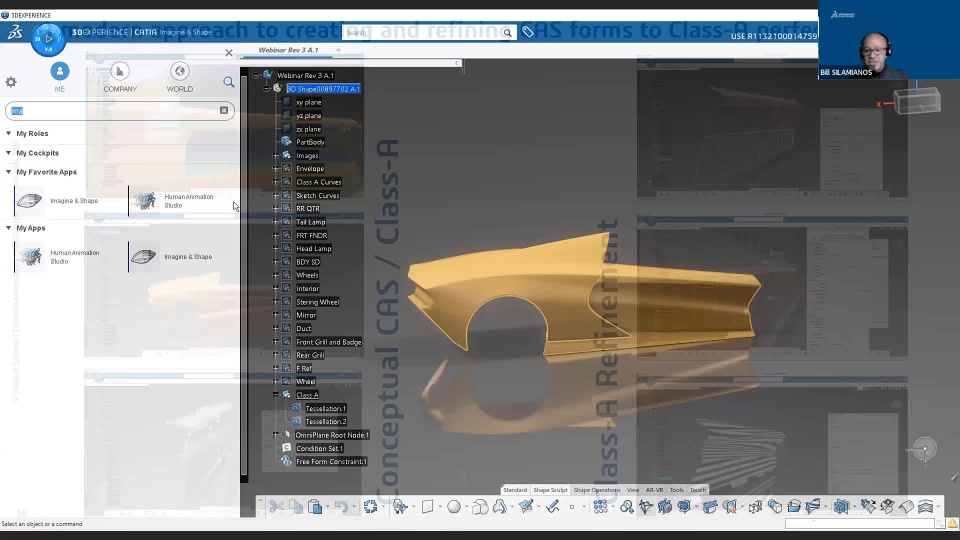Select Tessellation.1 in the tree

point(326,408)
